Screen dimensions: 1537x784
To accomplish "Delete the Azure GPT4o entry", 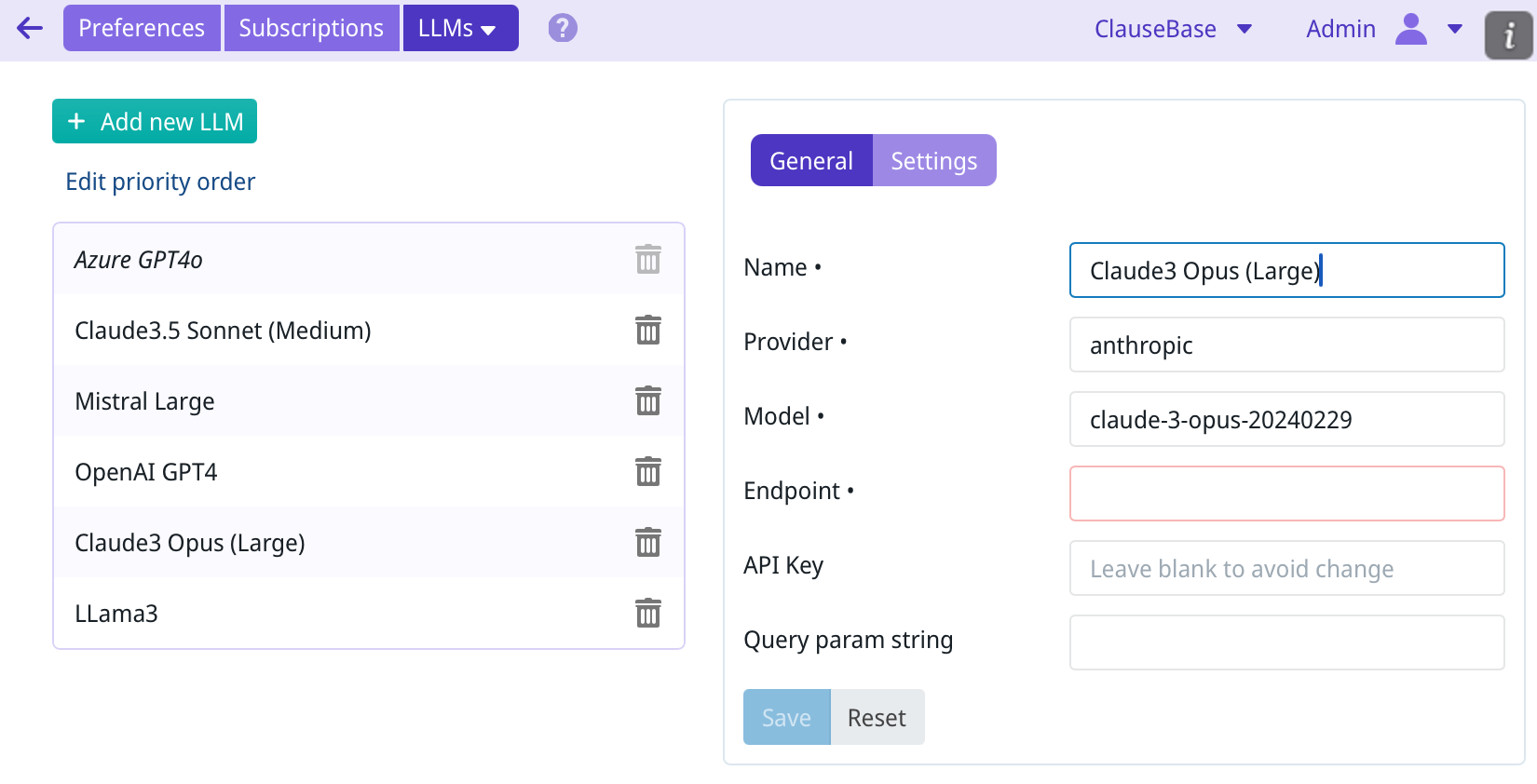I will [x=647, y=259].
